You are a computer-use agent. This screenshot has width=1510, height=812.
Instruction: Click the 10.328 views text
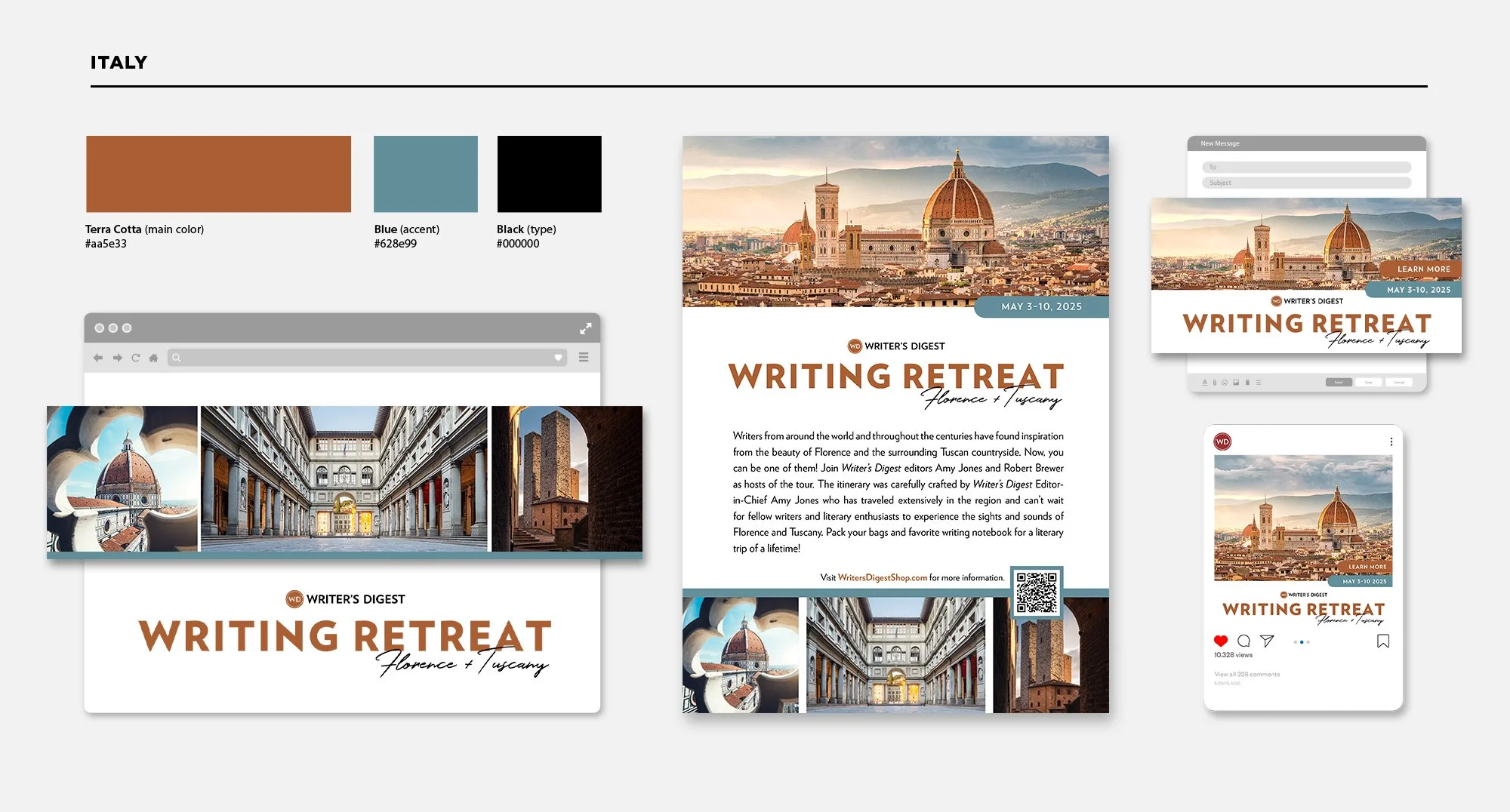(x=1233, y=655)
